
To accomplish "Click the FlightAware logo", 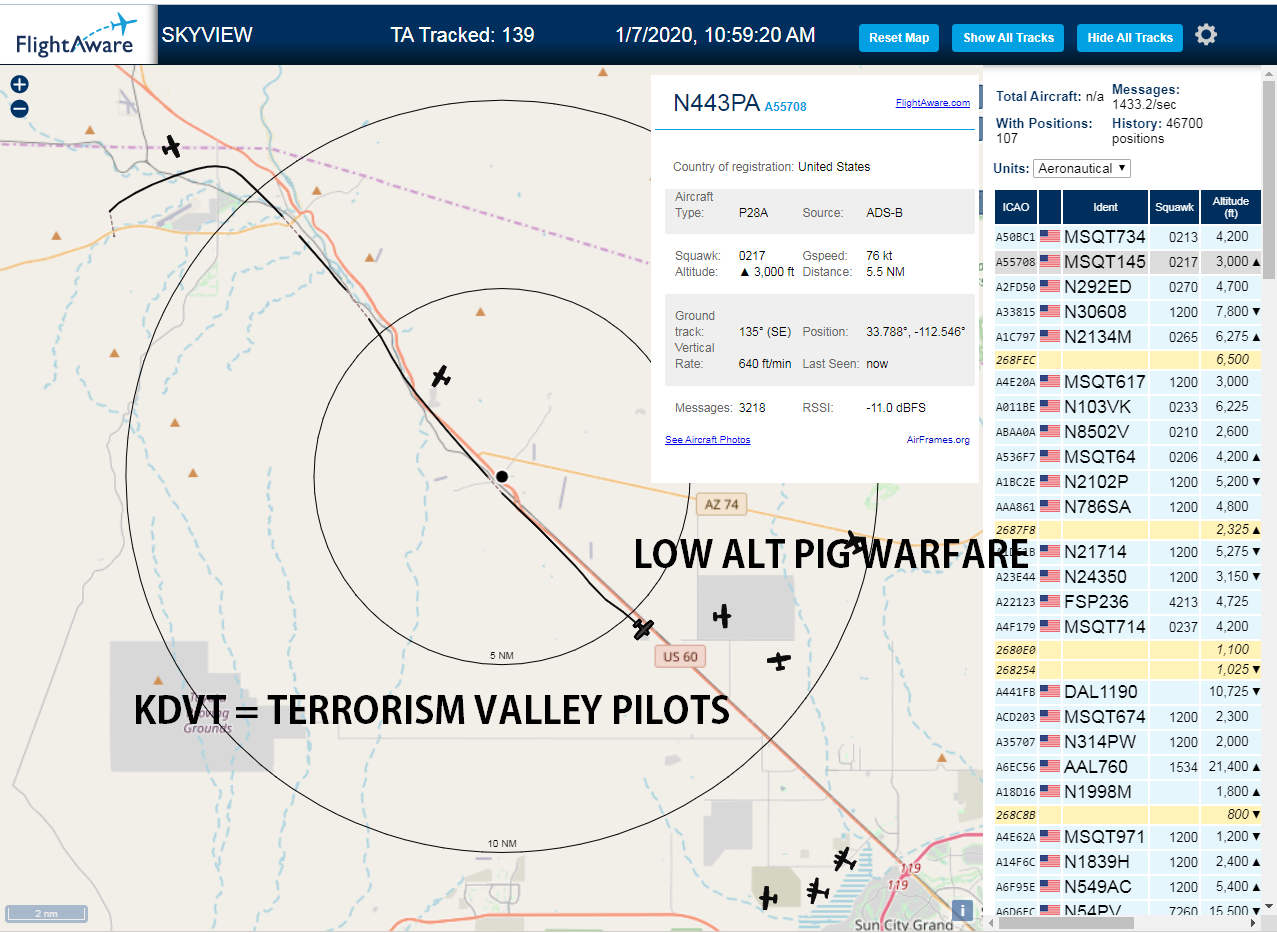I will point(77,33).
